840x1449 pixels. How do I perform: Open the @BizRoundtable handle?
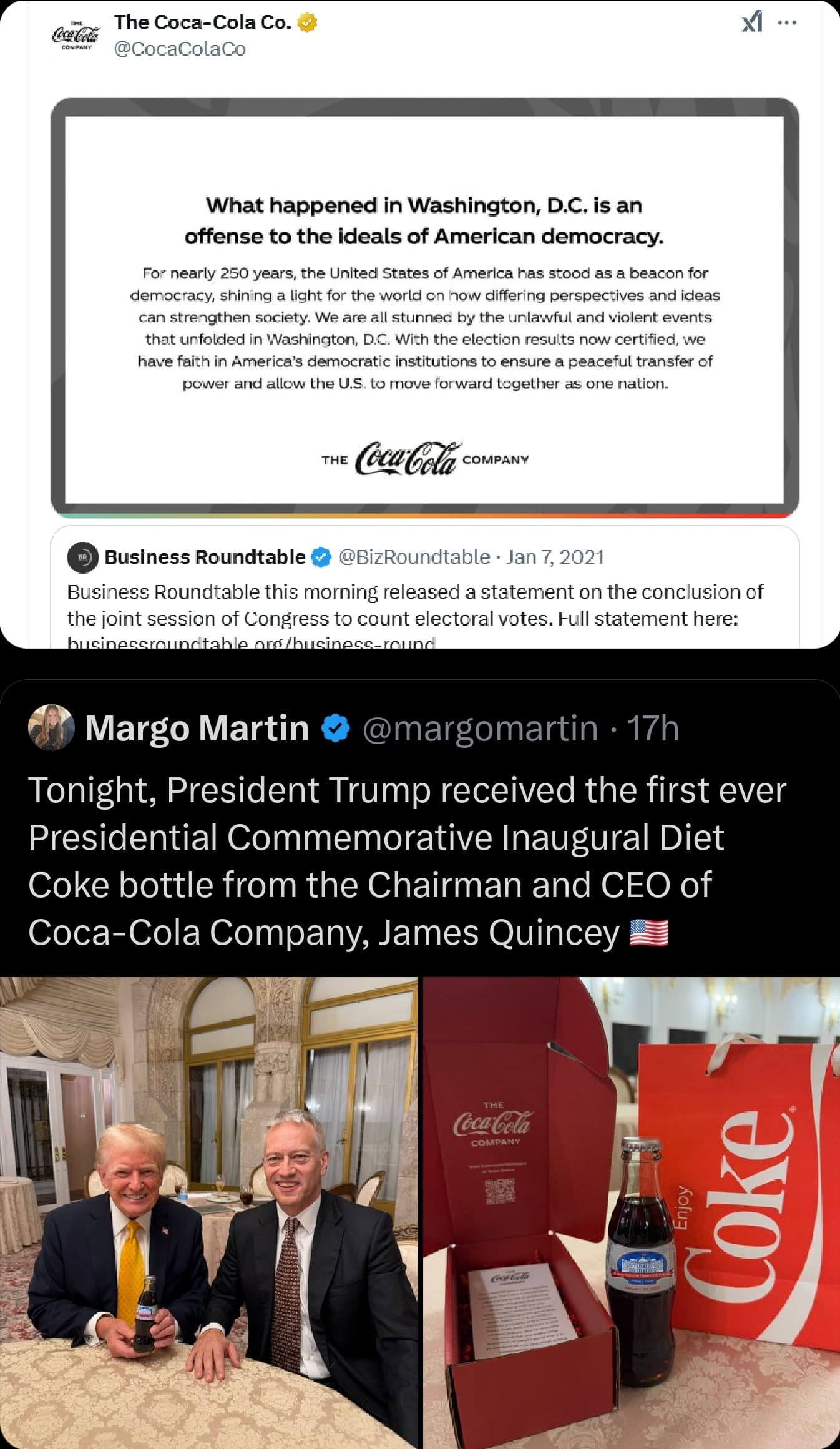point(414,557)
